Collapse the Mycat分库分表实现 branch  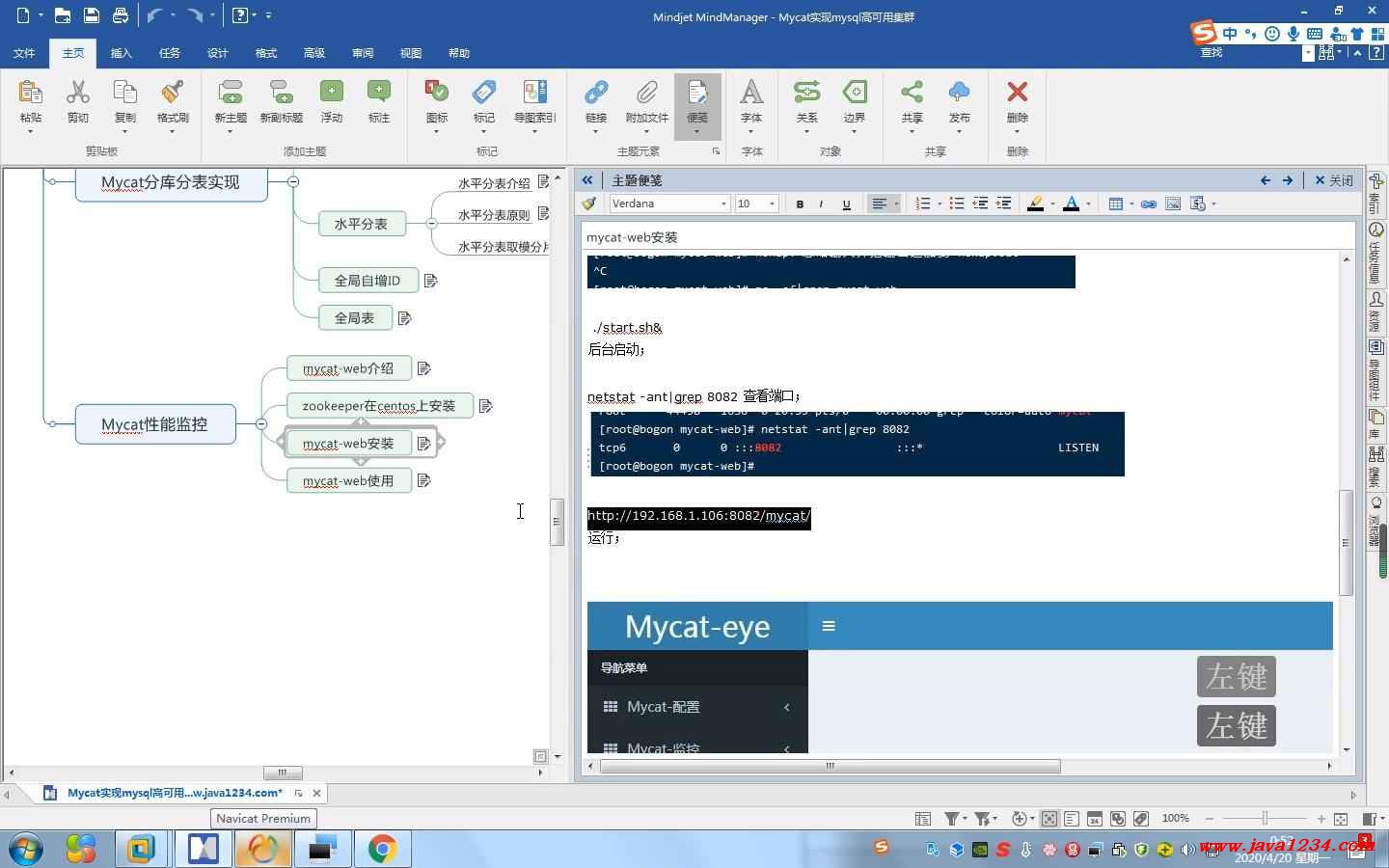click(293, 181)
